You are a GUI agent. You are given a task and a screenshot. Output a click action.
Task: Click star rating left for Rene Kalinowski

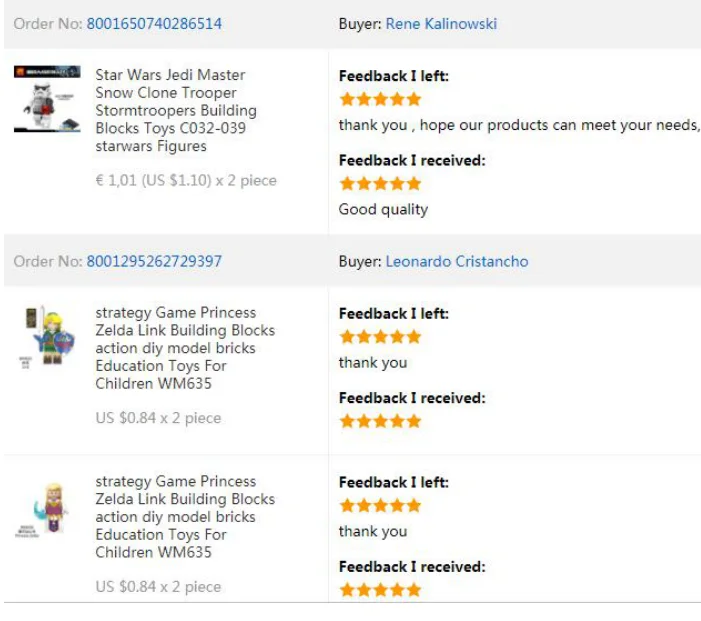pyautogui.click(x=380, y=99)
